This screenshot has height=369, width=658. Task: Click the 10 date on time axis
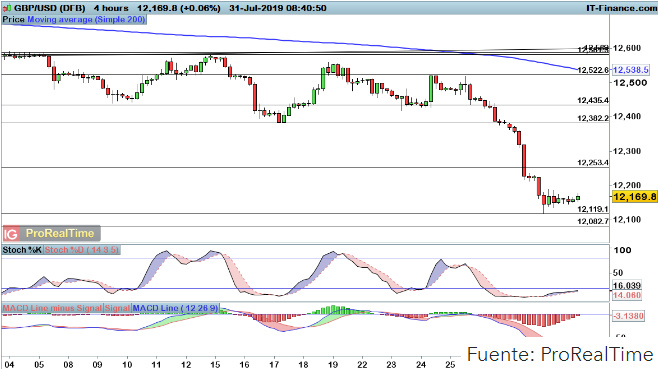pyautogui.click(x=127, y=364)
